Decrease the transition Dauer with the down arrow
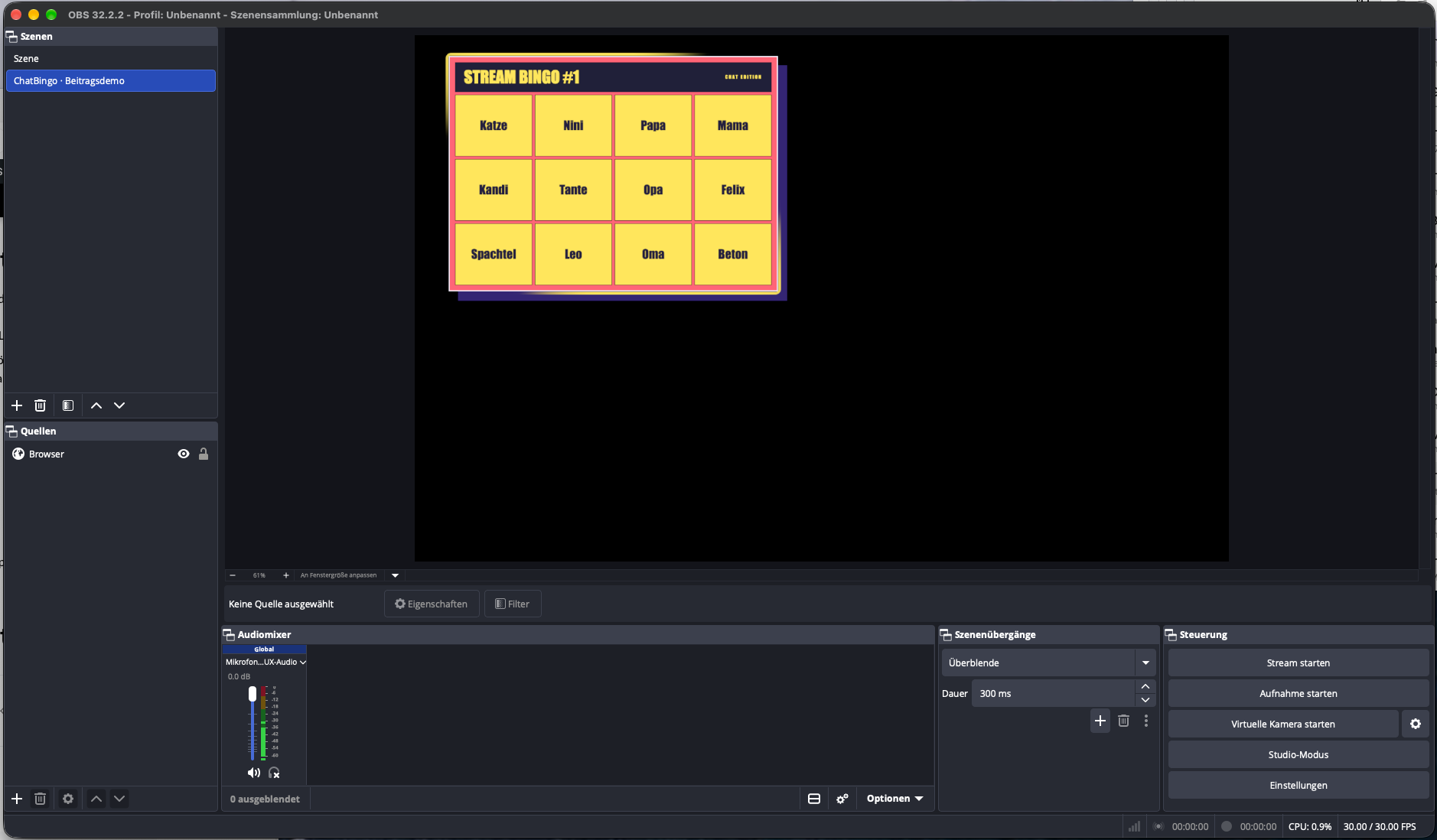The image size is (1437, 840). coord(1145,700)
